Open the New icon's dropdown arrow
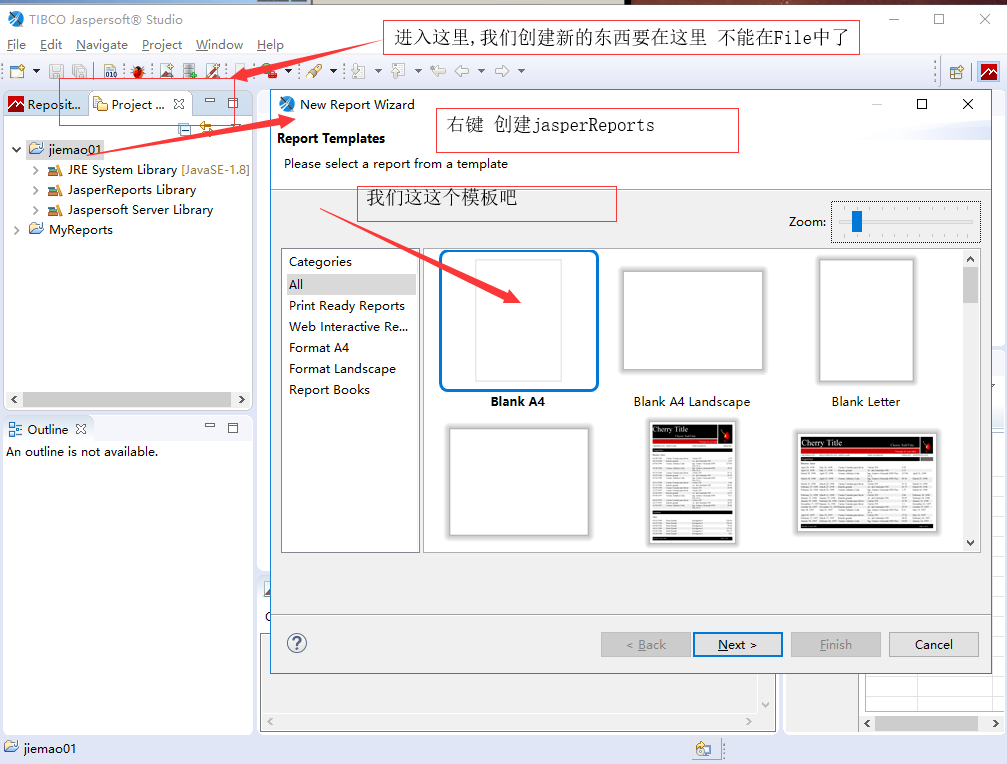Viewport: 1007px width, 764px height. pyautogui.click(x=37, y=71)
